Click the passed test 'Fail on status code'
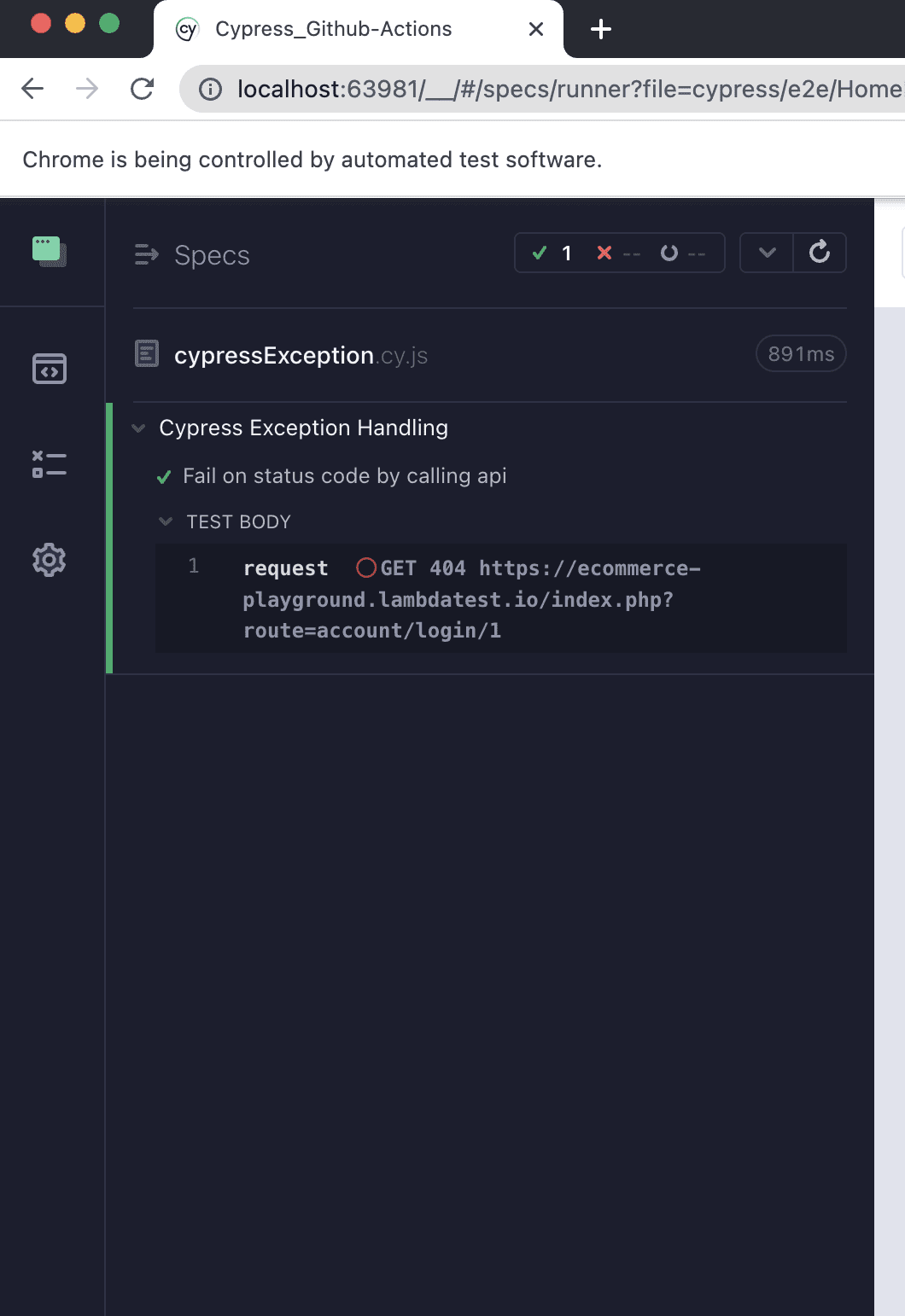The width and height of the screenshot is (905, 1316). 344,476
